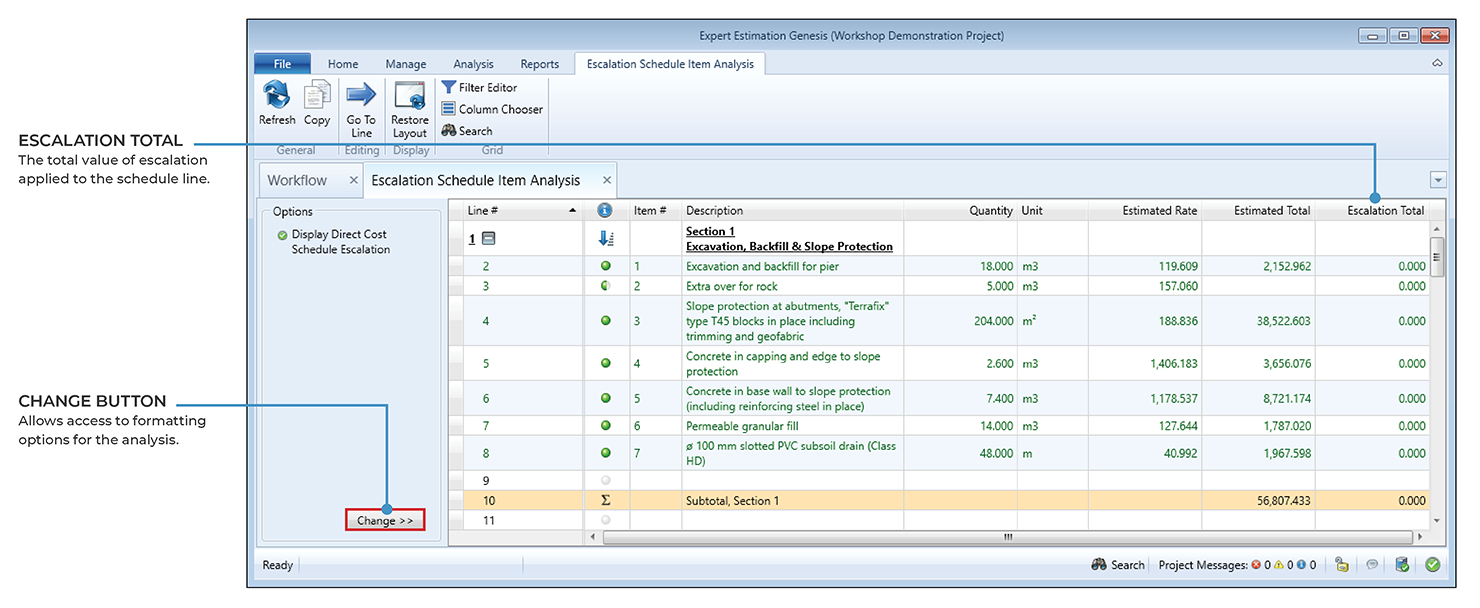Open the Go To Line tool

(x=361, y=97)
